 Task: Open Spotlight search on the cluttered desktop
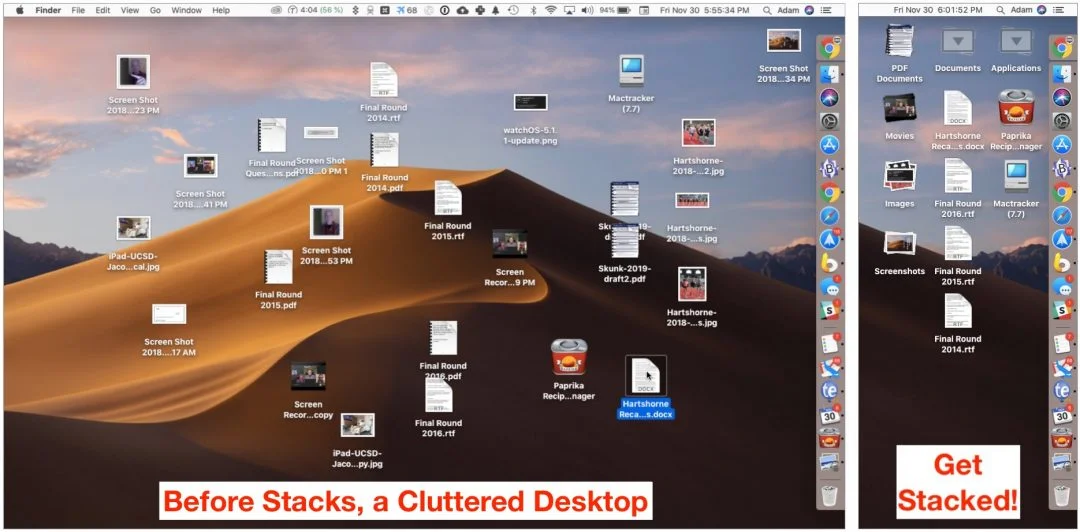[768, 10]
